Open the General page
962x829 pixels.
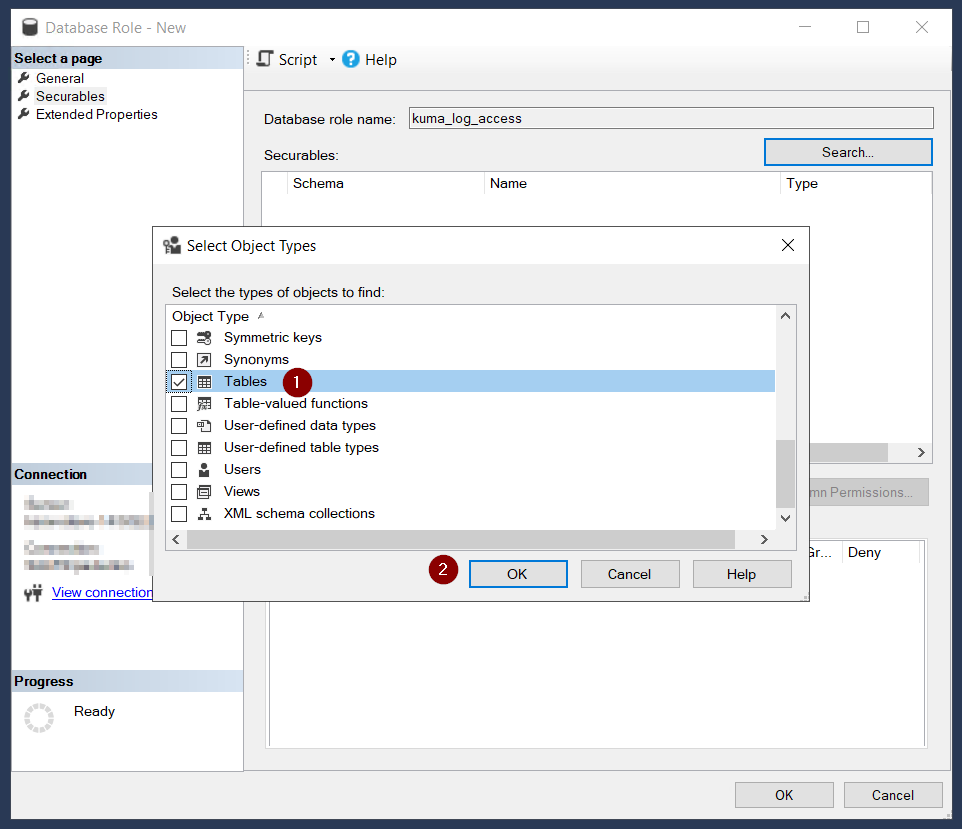tap(60, 78)
